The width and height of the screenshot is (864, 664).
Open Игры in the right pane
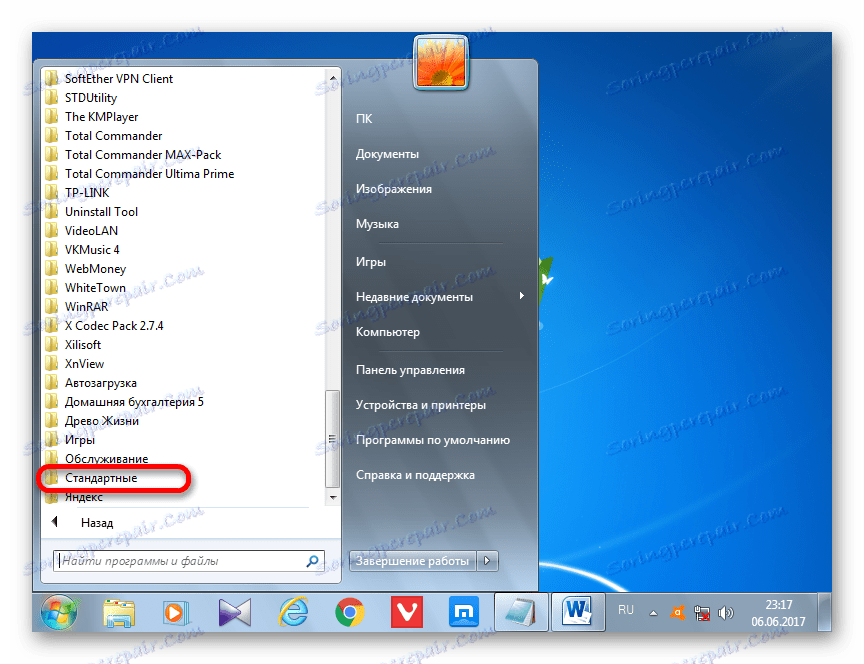371,262
